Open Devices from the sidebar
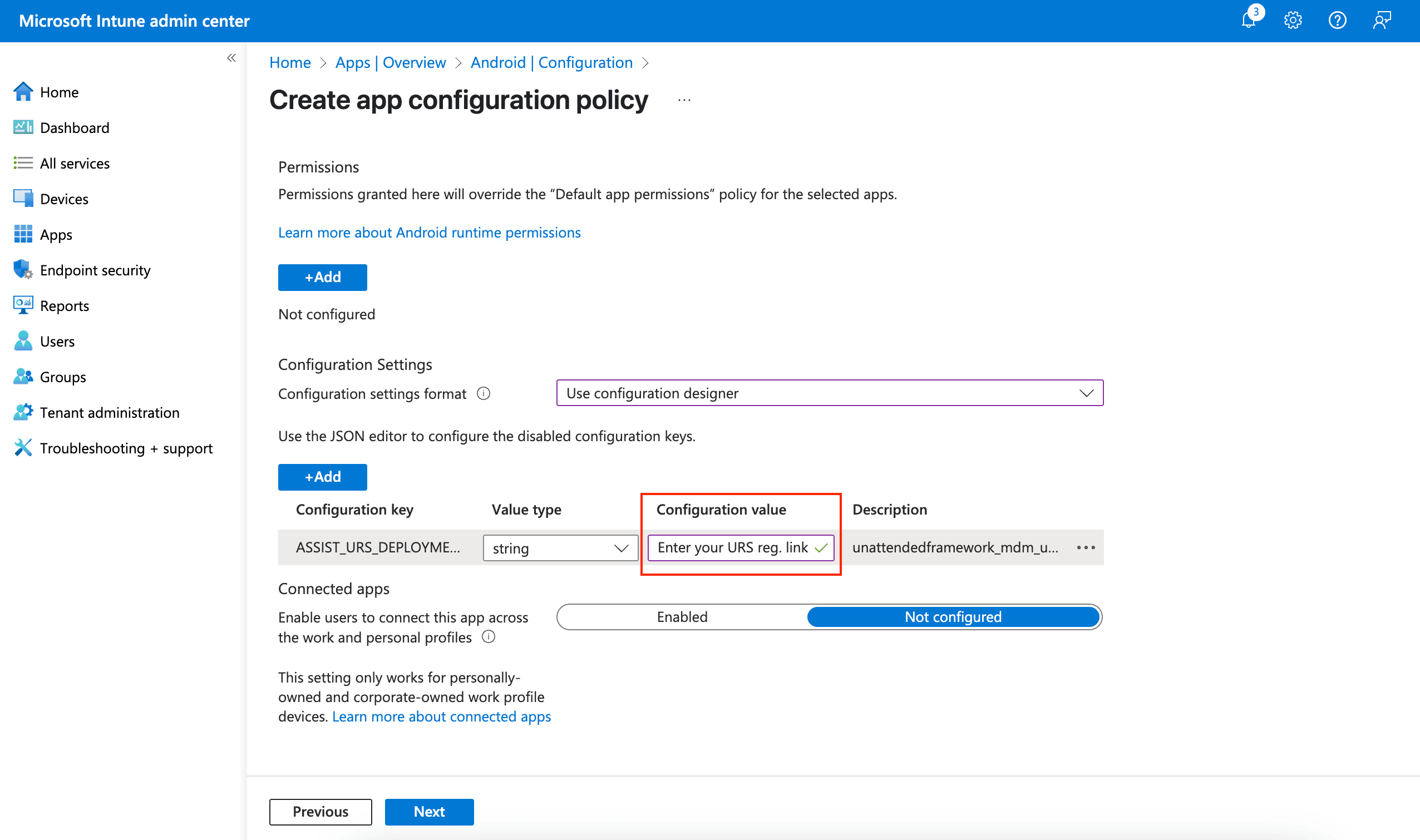The height and width of the screenshot is (840, 1420). pyautogui.click(x=64, y=199)
